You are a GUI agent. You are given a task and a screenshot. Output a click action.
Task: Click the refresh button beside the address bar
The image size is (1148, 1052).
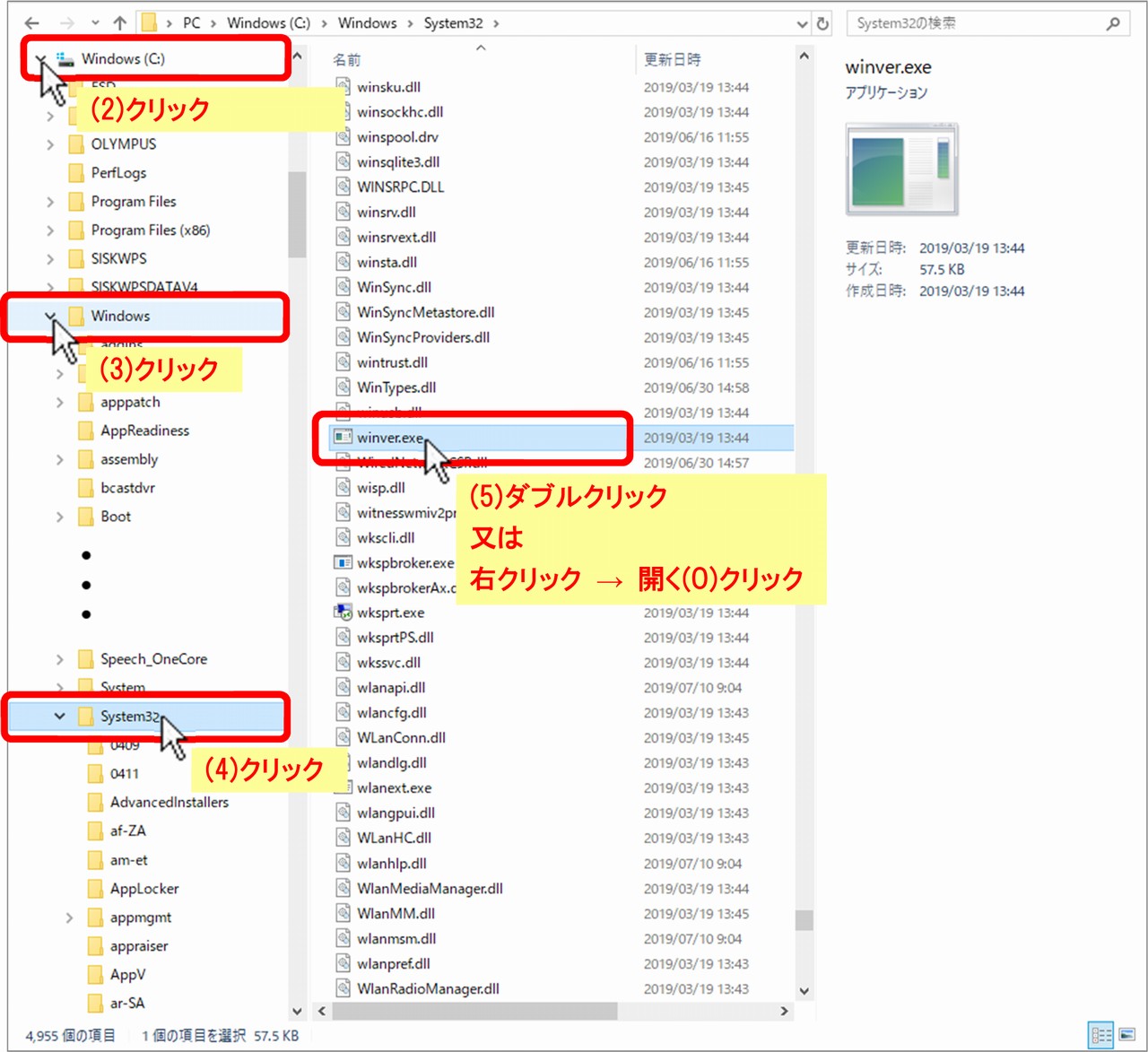tap(822, 24)
